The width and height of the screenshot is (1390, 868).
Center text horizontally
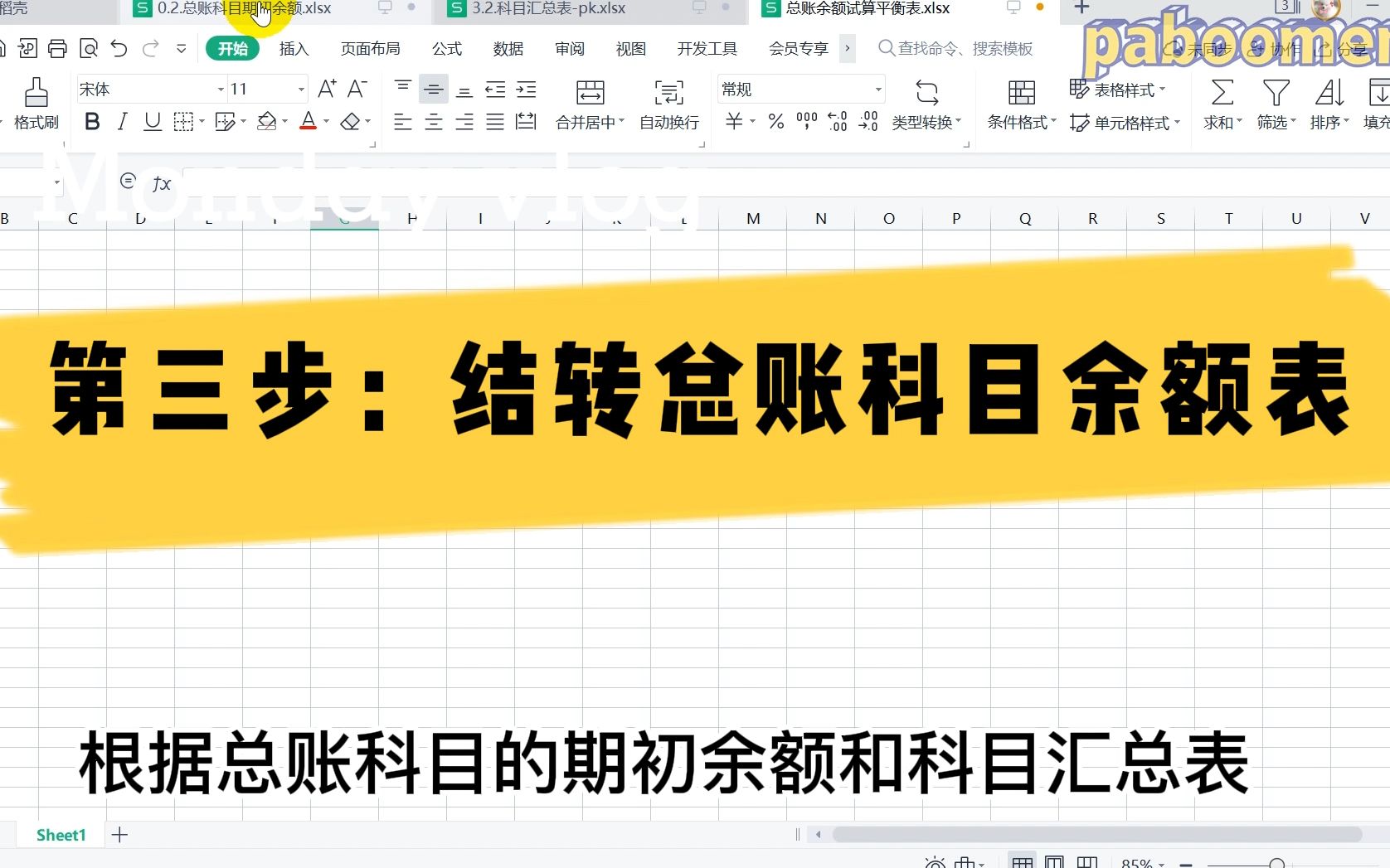click(434, 122)
